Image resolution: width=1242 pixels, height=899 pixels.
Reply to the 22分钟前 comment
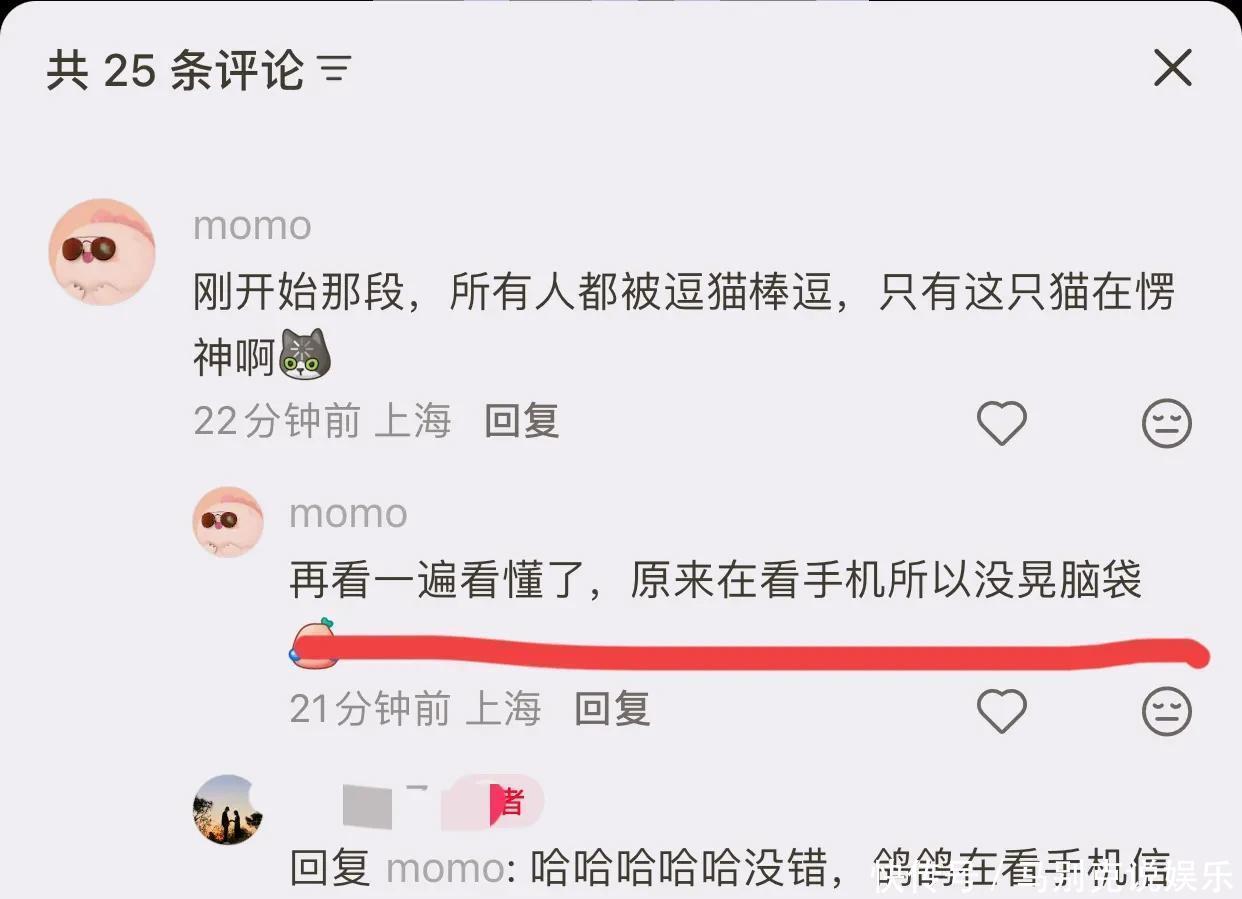[x=521, y=421]
